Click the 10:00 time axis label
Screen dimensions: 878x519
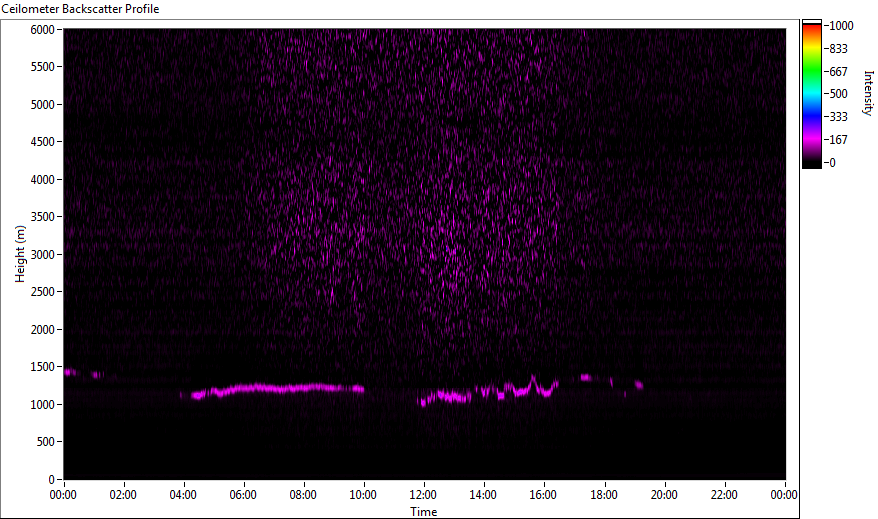point(363,495)
